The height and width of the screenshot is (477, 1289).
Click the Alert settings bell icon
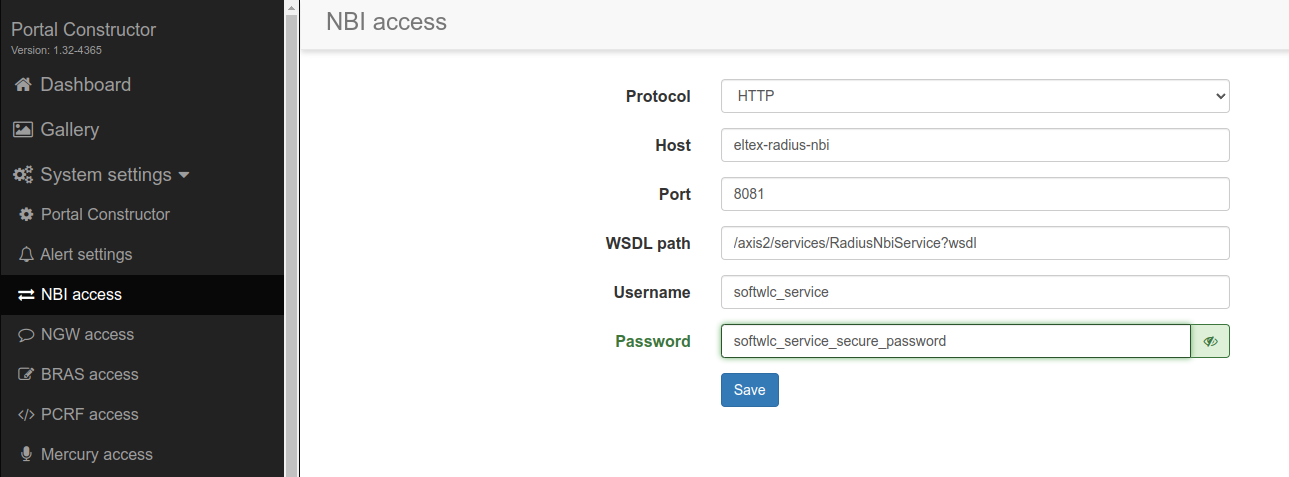[26, 255]
